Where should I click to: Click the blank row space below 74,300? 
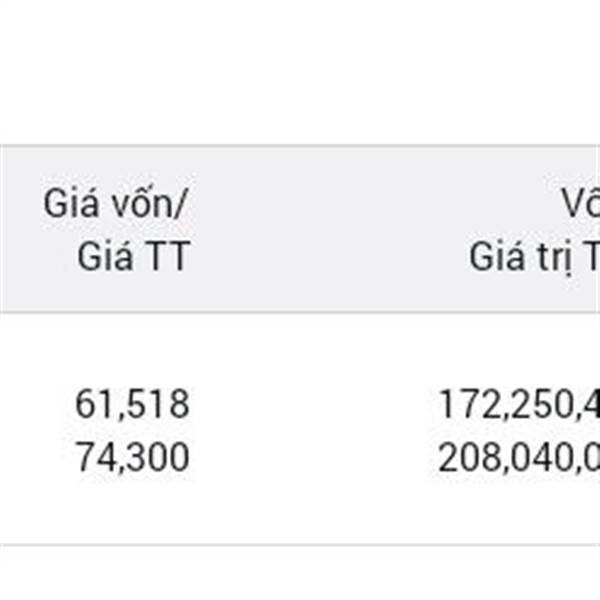[132, 508]
